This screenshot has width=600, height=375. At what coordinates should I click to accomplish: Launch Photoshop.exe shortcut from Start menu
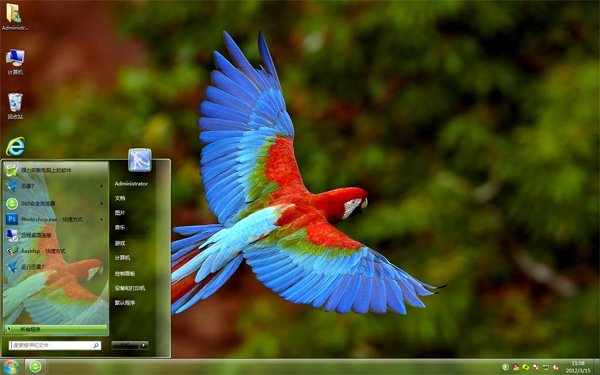(x=56, y=219)
